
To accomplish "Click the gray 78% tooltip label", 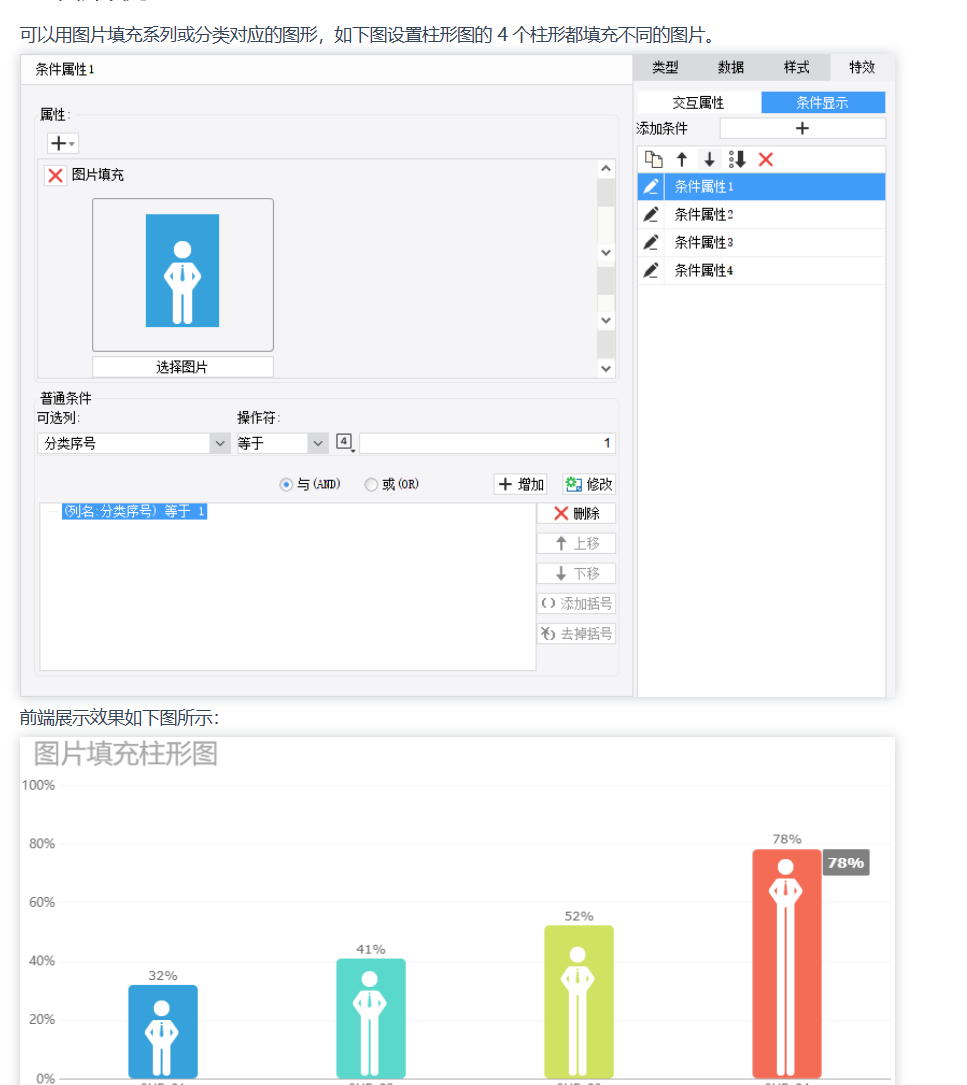I will click(x=846, y=863).
